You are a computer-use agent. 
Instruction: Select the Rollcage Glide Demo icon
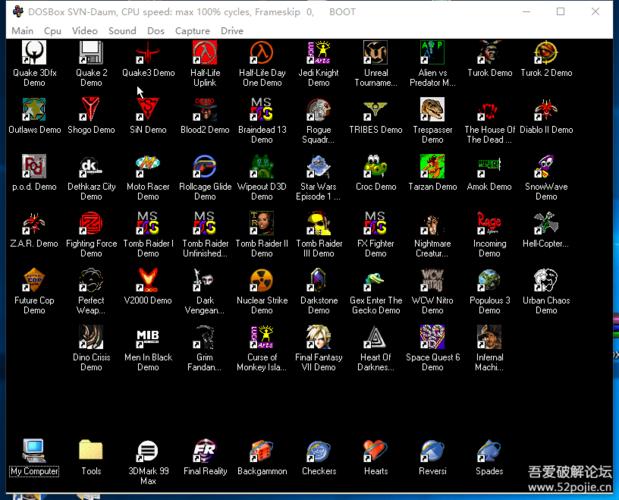pyautogui.click(x=204, y=167)
